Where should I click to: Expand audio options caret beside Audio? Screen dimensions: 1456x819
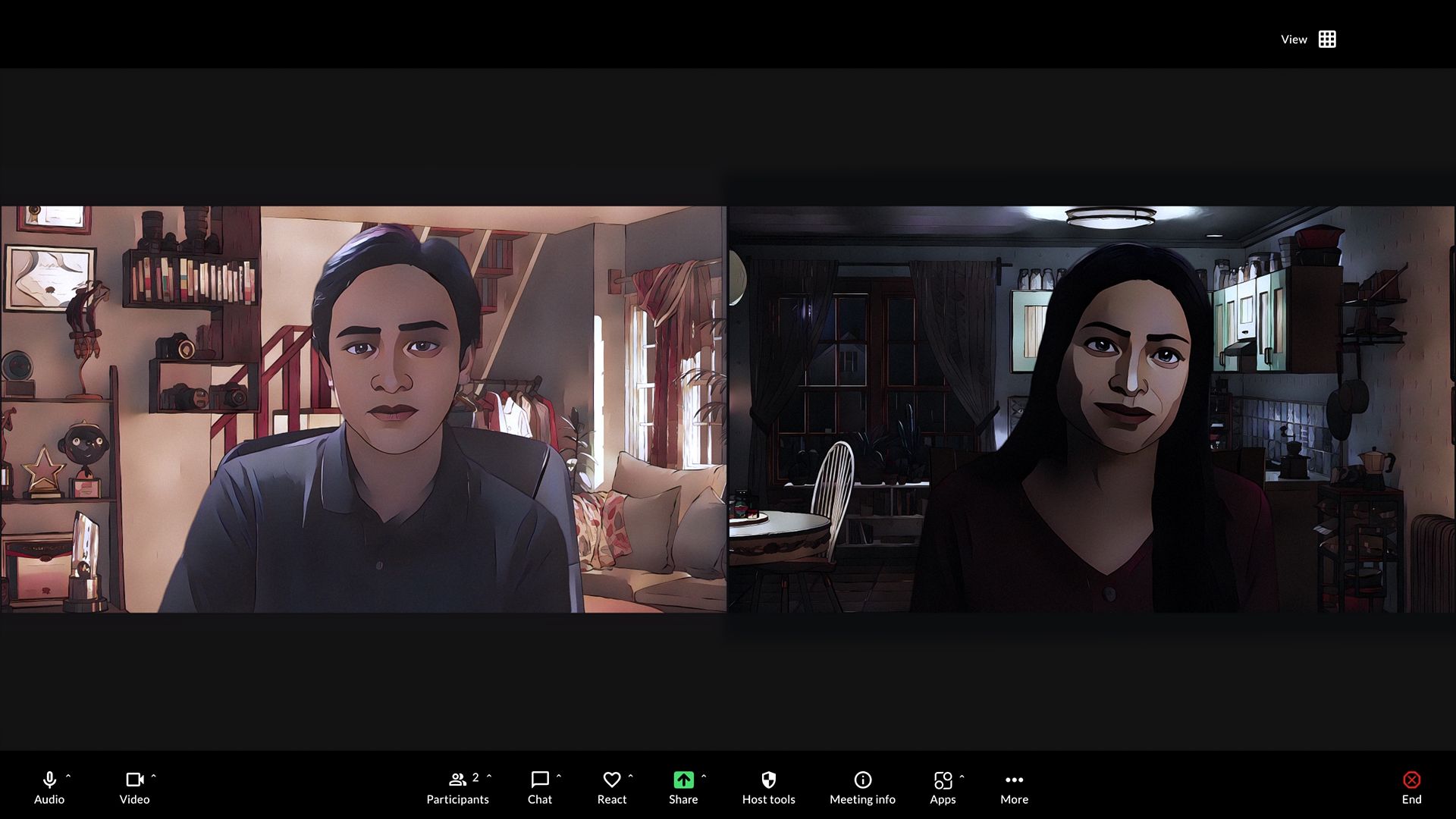pos(68,777)
